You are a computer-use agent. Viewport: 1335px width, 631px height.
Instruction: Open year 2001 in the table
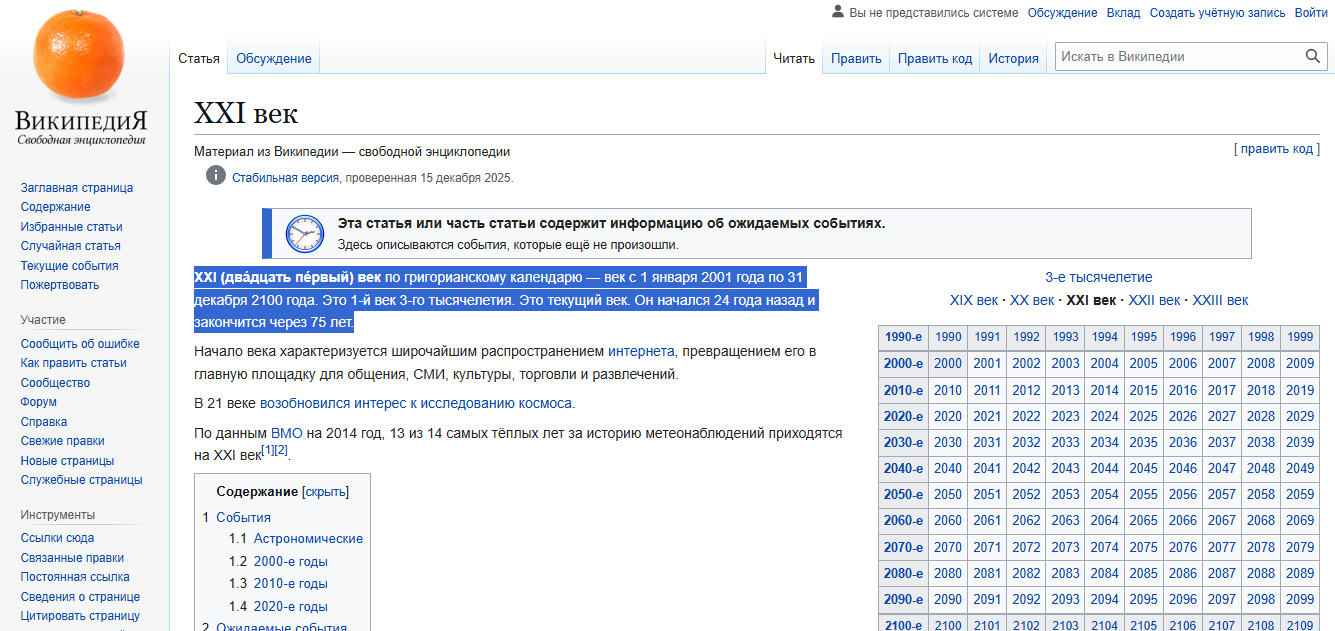(x=987, y=364)
